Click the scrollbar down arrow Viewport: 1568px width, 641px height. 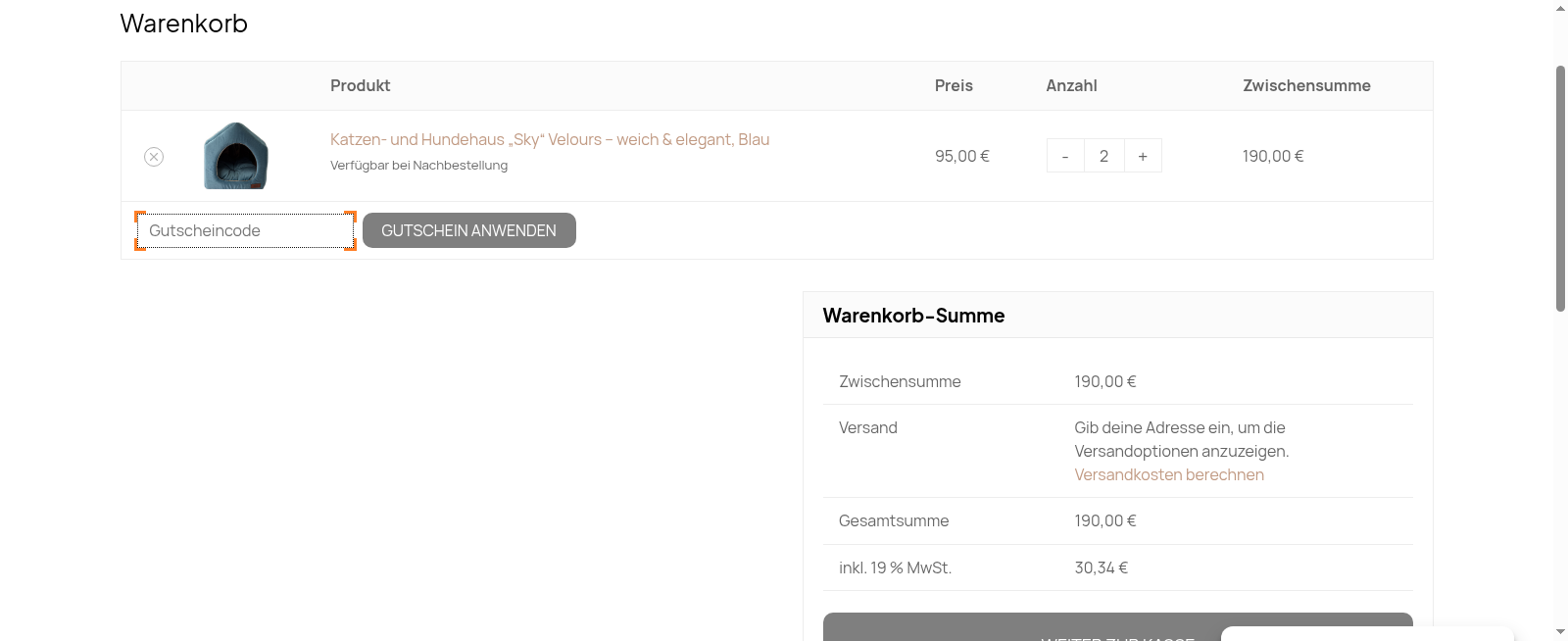(x=1560, y=632)
